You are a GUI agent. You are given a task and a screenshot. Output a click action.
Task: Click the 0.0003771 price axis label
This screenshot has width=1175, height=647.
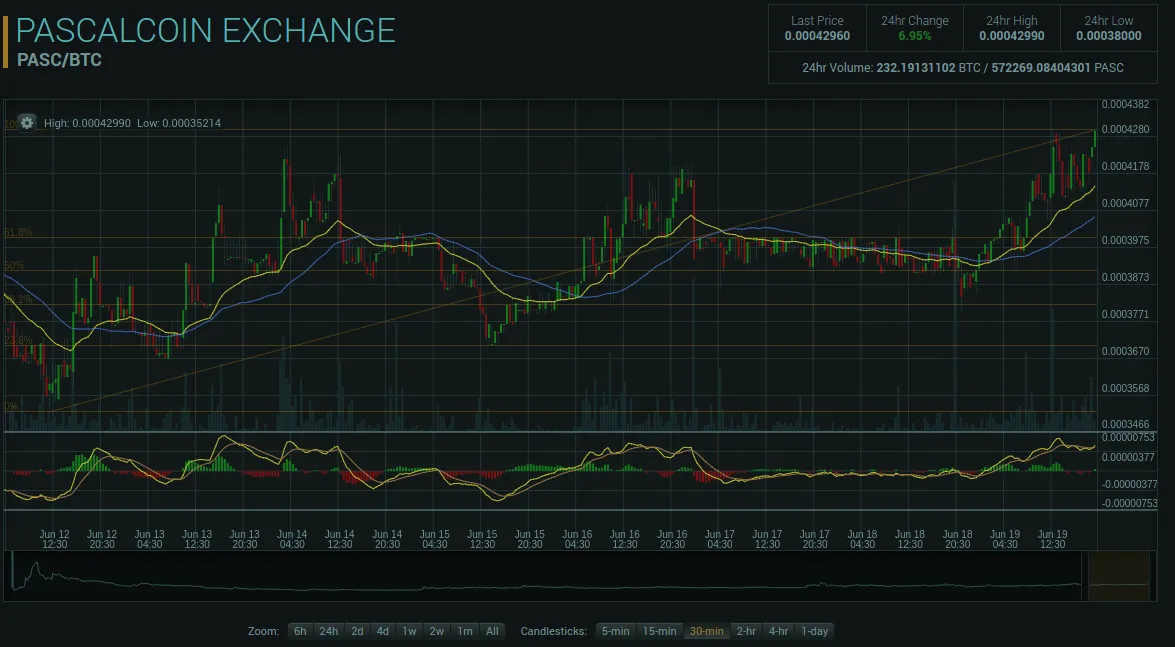coord(1125,314)
